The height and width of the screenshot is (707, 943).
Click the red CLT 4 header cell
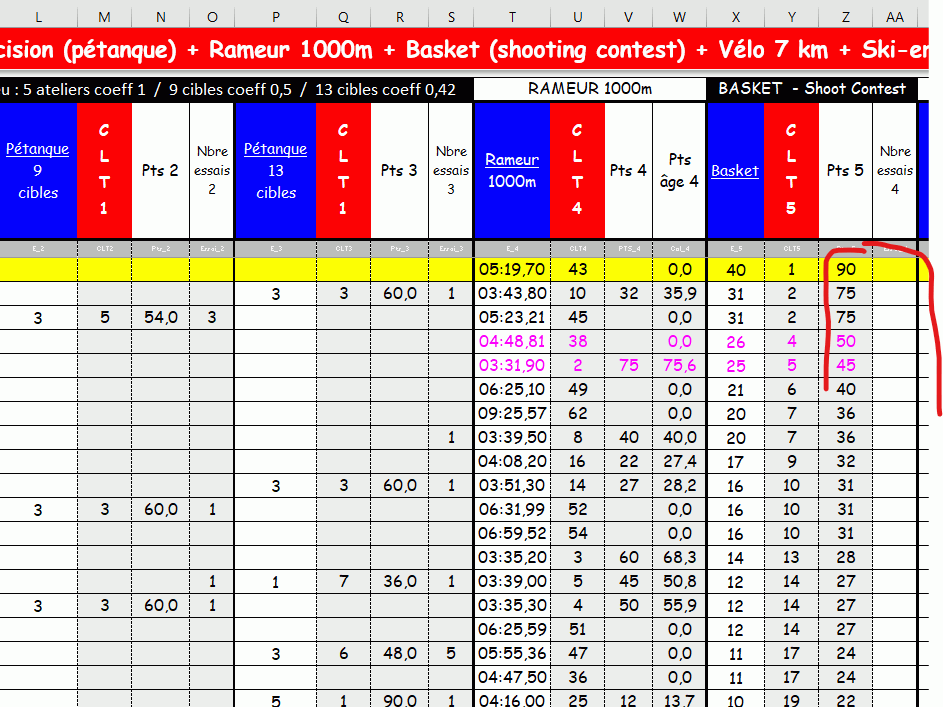point(577,171)
